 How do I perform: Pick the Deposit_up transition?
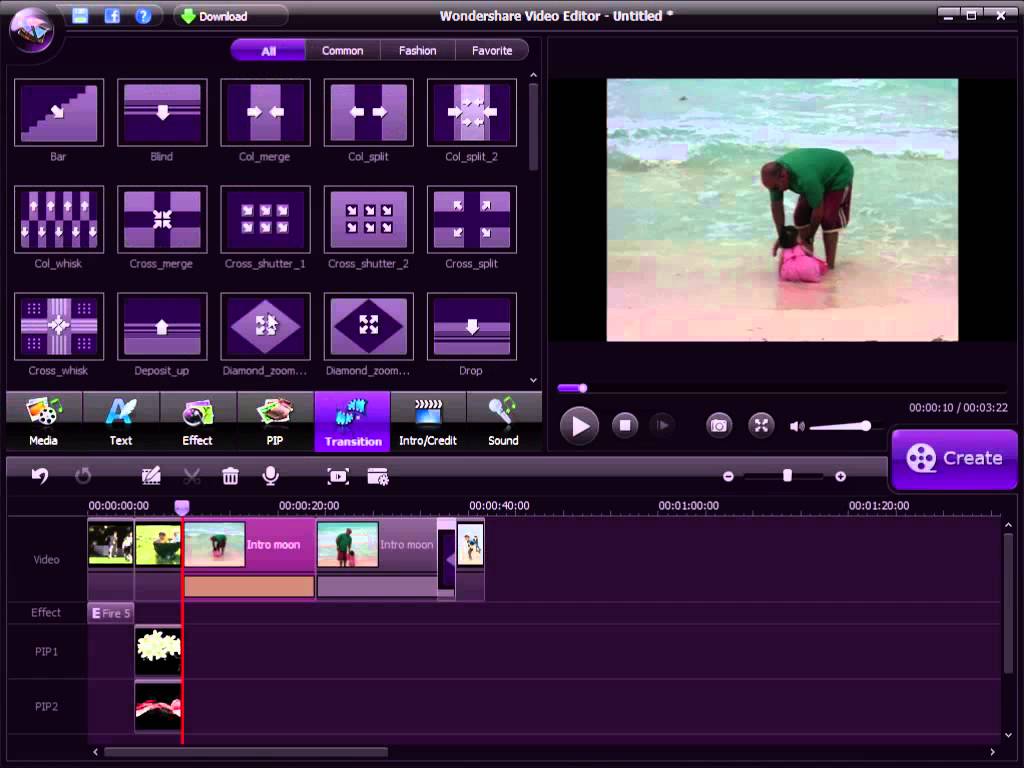point(162,327)
